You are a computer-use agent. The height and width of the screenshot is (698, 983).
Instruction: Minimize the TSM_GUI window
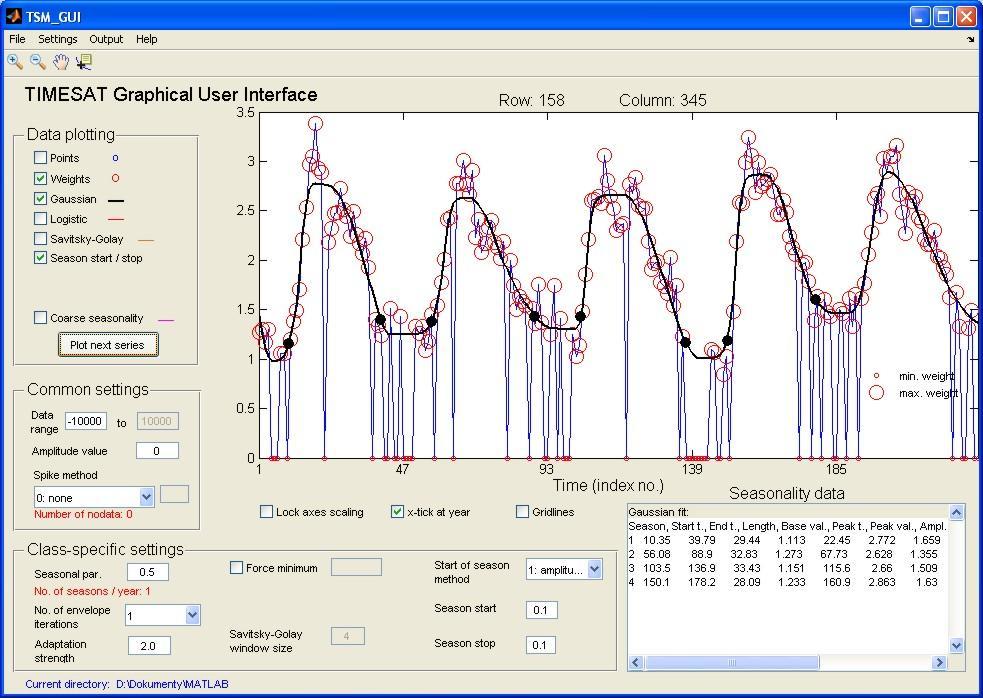[x=920, y=17]
